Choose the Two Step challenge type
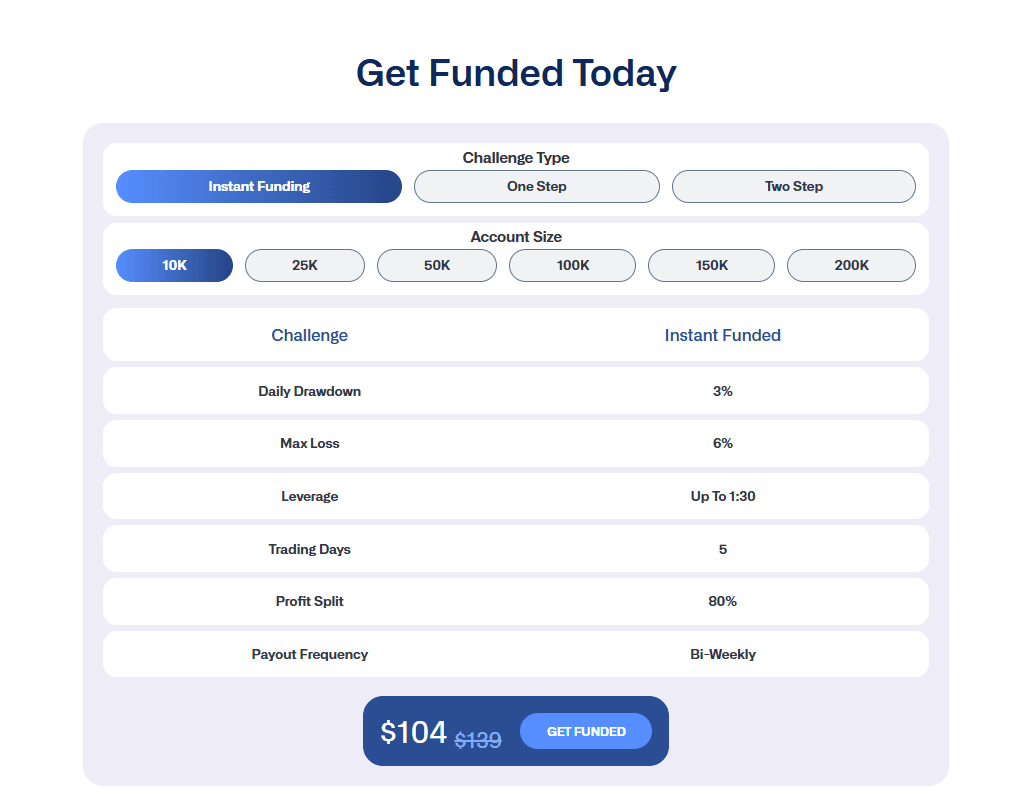Screen dimensions: 1017x798 [x=793, y=186]
